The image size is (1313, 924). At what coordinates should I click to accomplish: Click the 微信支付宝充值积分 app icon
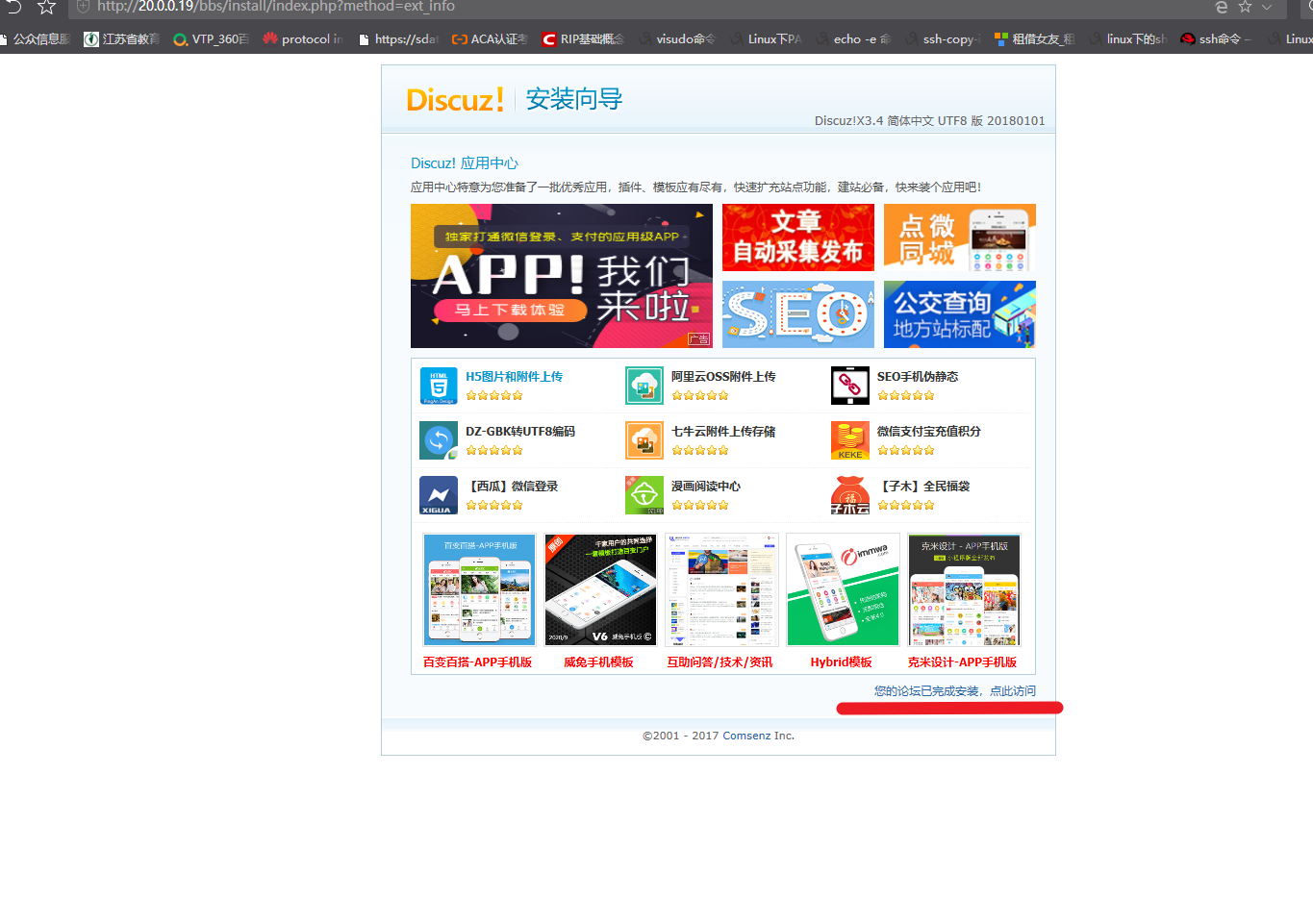[x=850, y=440]
